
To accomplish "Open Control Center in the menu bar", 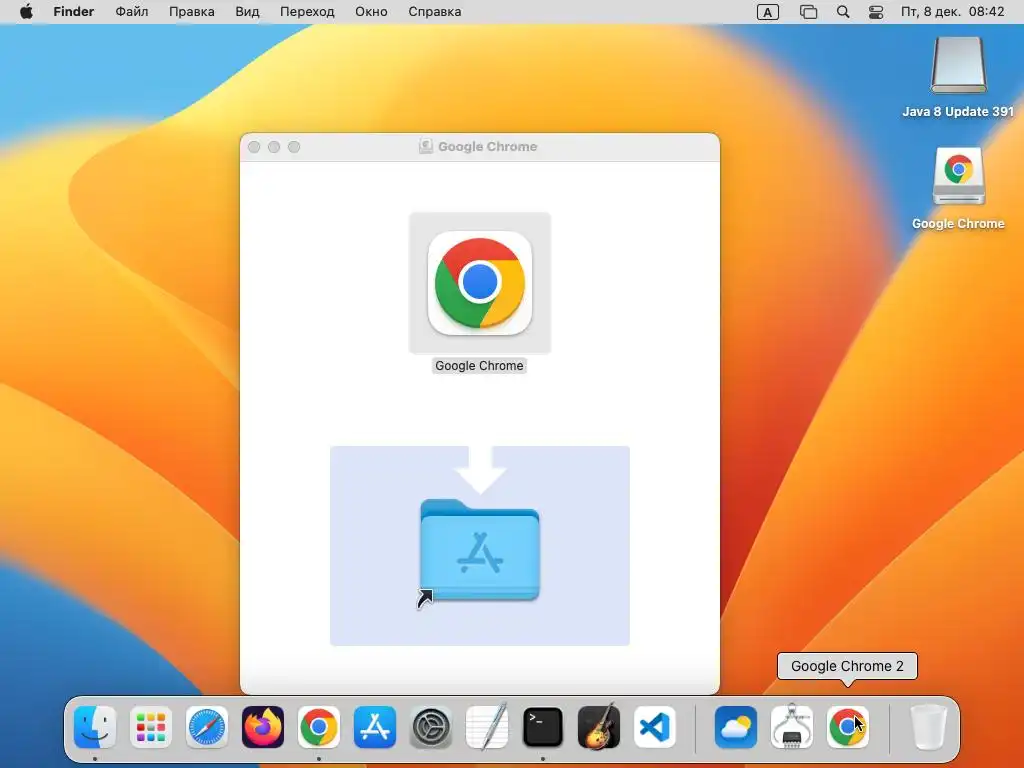I will 876,12.
